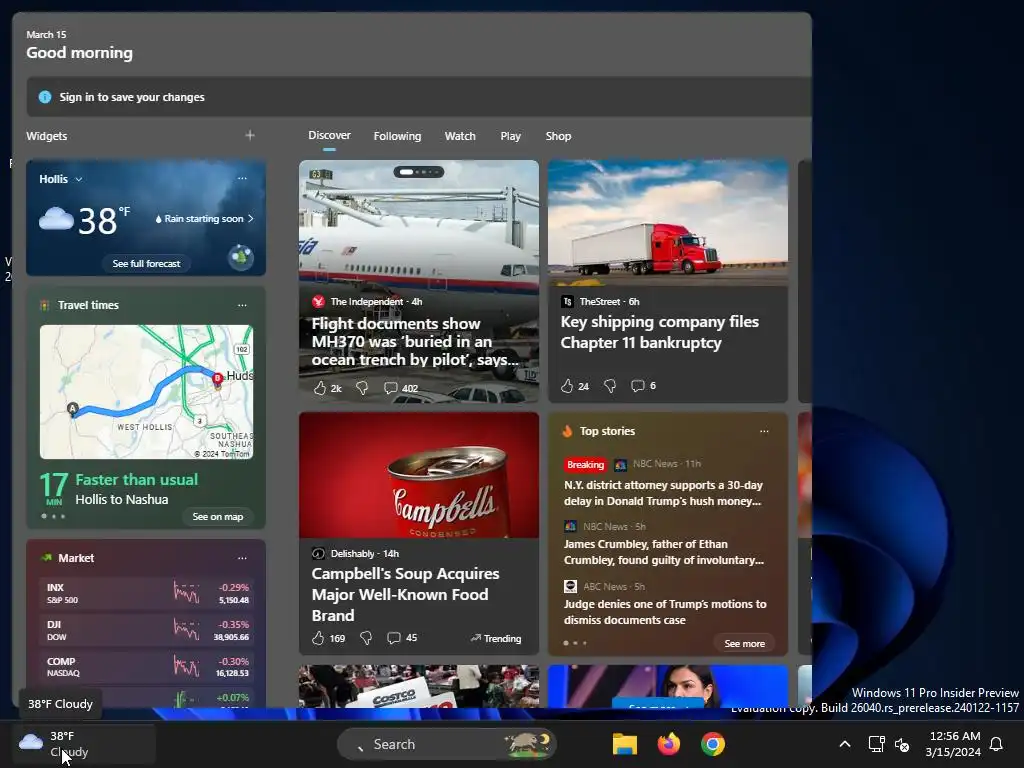Like the Campbell's Soup article
This screenshot has height=768, width=1024.
(x=318, y=638)
